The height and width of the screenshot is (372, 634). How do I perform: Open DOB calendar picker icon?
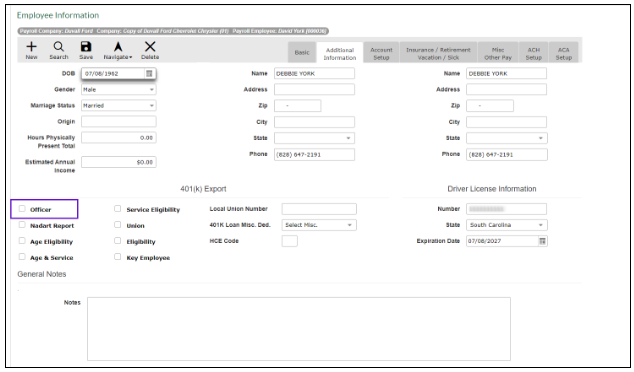149,74
